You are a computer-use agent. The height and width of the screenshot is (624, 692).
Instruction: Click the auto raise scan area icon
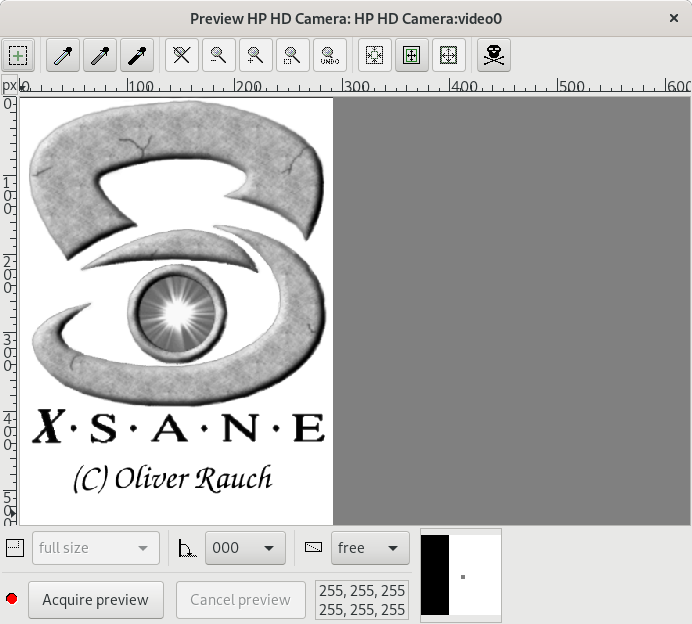pyautogui.click(x=412, y=56)
